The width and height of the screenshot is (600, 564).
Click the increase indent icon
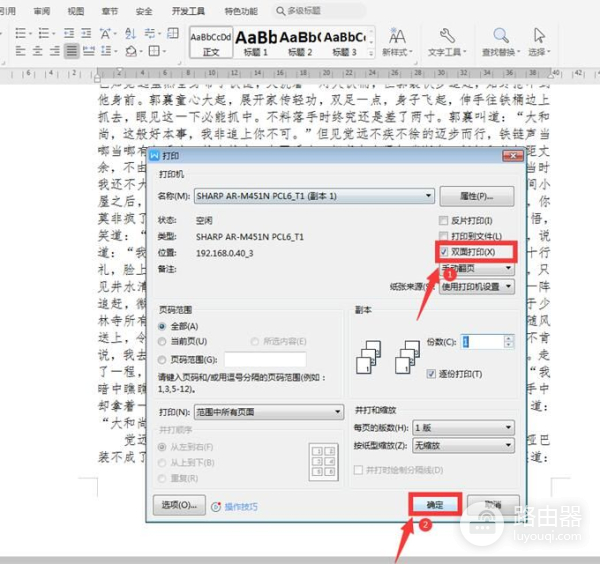(x=86, y=34)
